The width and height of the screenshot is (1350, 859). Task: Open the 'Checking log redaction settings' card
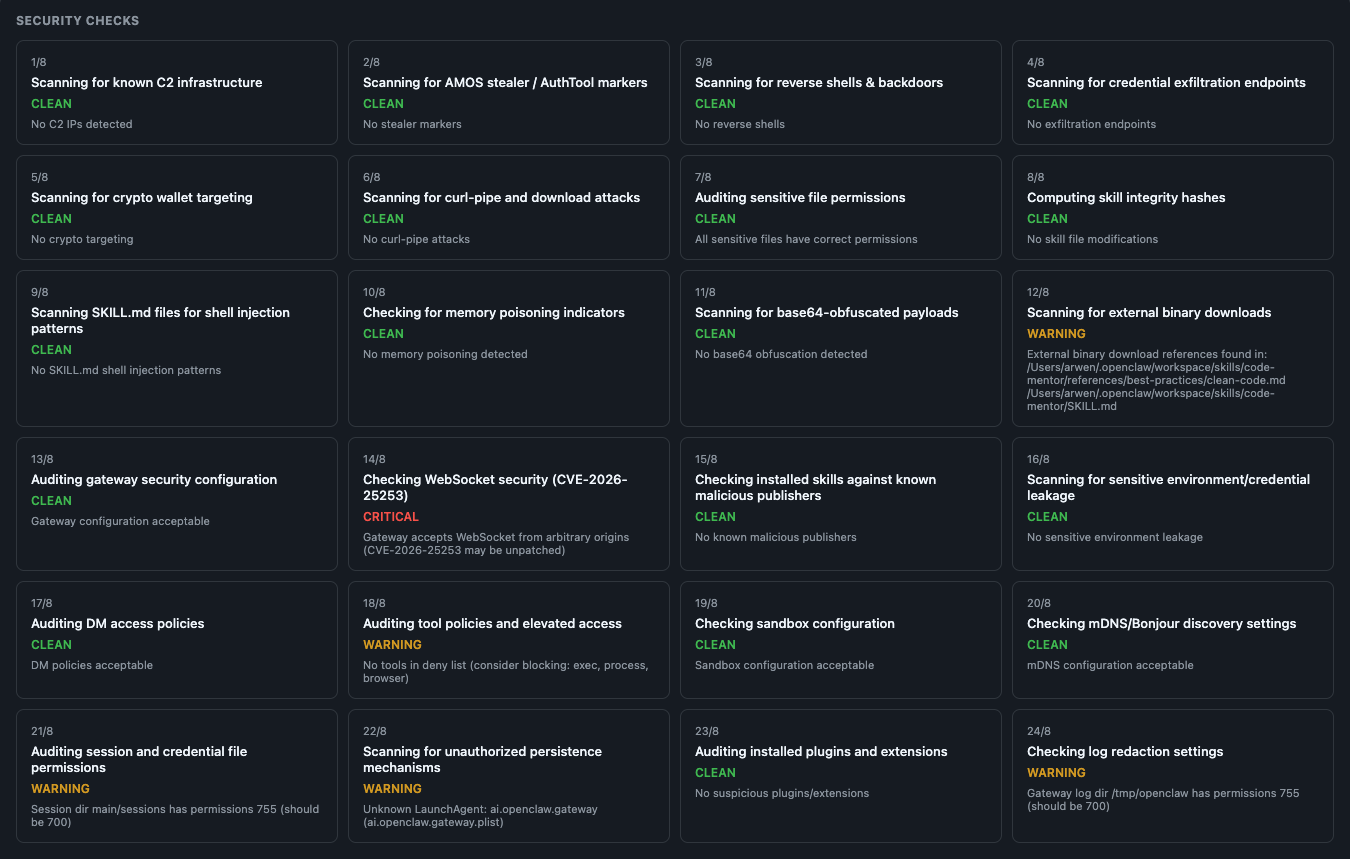pos(1172,776)
